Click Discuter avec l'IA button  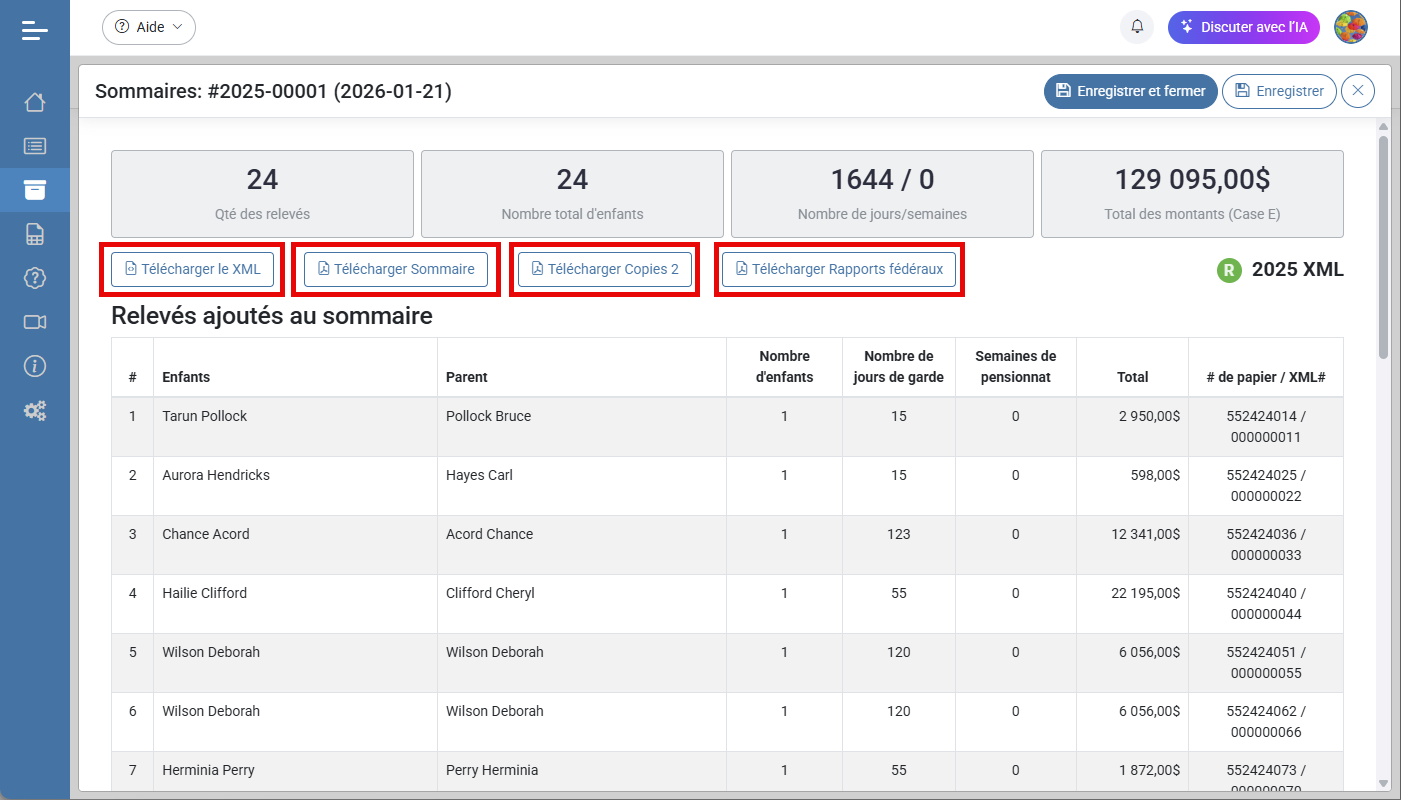[x=1243, y=27]
